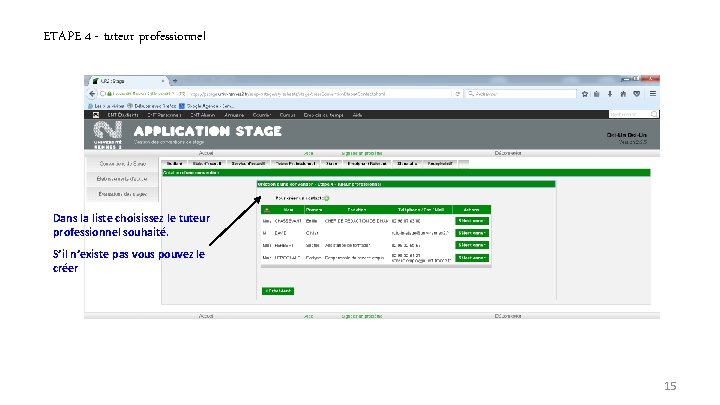The height and width of the screenshot is (405, 720).
Task: Open ENT Personnels in the black menu bar
Action: pyautogui.click(x=164, y=115)
